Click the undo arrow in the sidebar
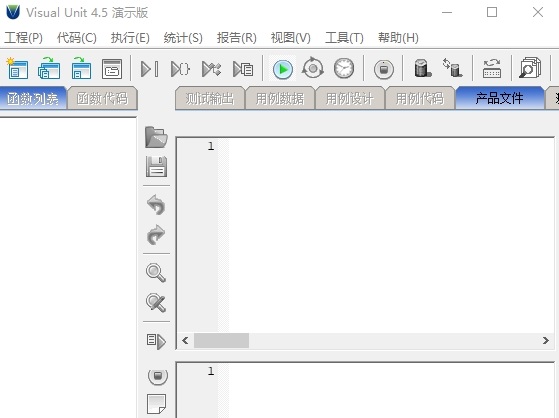 click(156, 205)
